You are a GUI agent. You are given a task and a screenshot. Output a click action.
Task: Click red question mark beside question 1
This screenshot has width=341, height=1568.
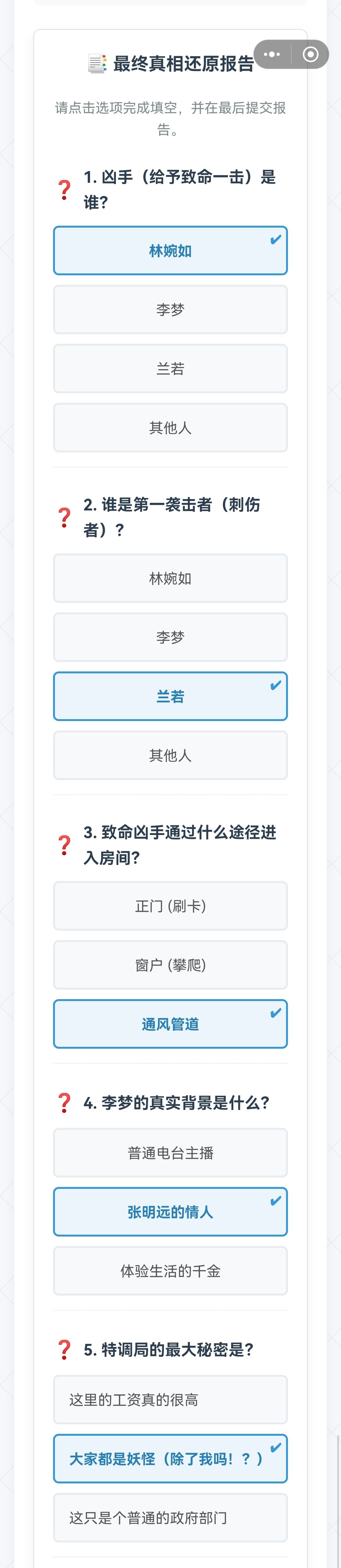point(64,190)
